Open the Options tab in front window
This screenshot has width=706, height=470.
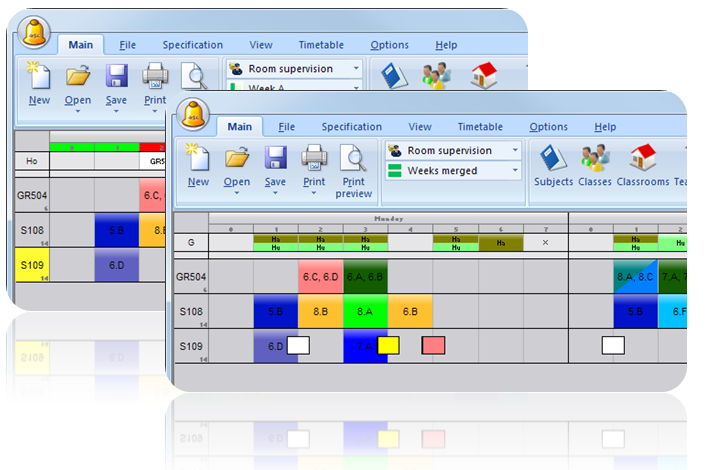[x=548, y=127]
